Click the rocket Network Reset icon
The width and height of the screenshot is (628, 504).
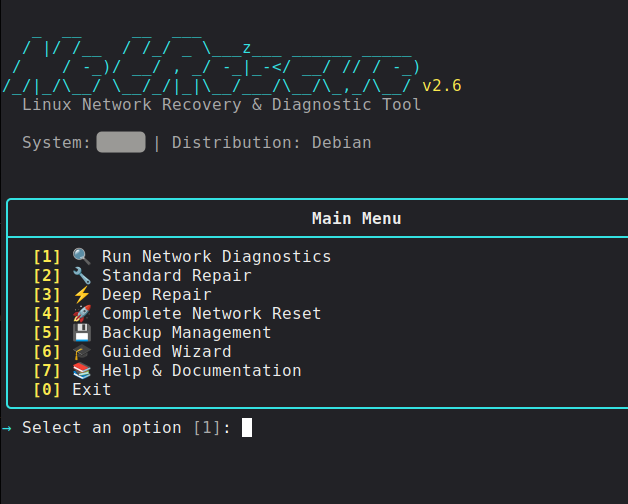pos(82,313)
